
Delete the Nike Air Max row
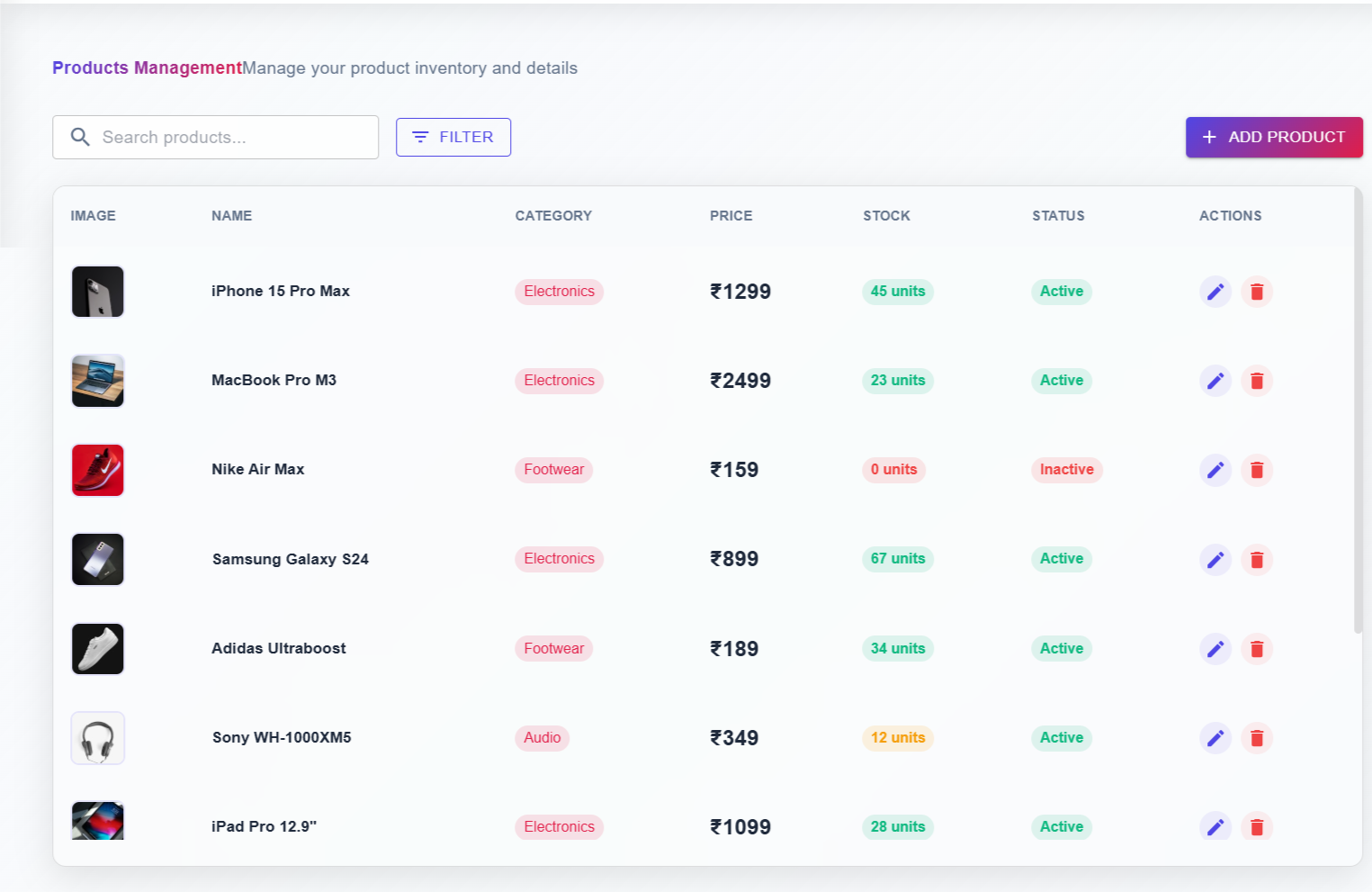(x=1257, y=470)
